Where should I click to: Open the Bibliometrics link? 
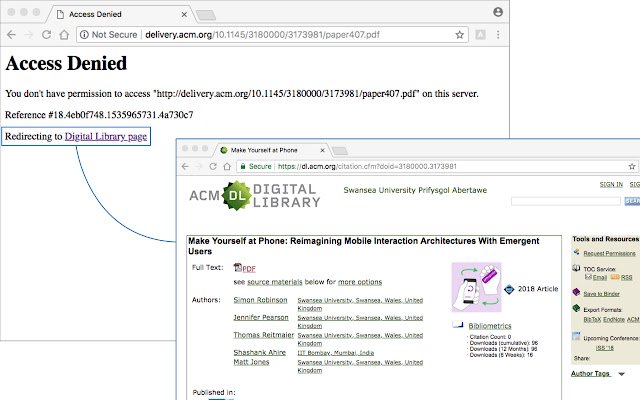coord(490,326)
